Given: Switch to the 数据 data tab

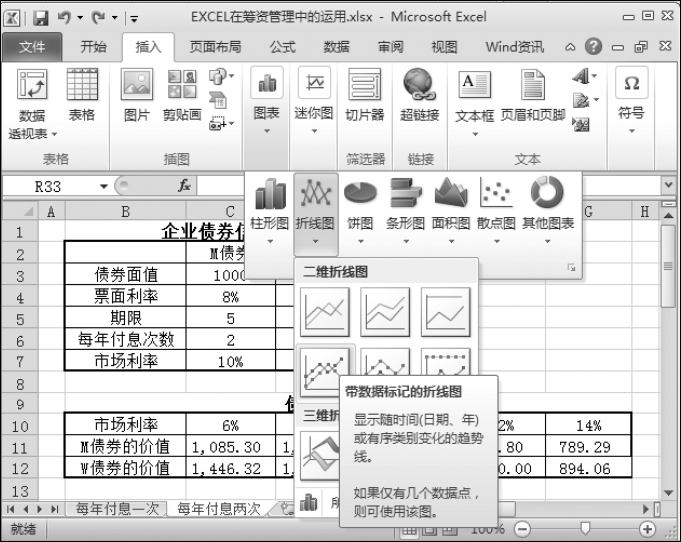Looking at the screenshot, I should 336,46.
